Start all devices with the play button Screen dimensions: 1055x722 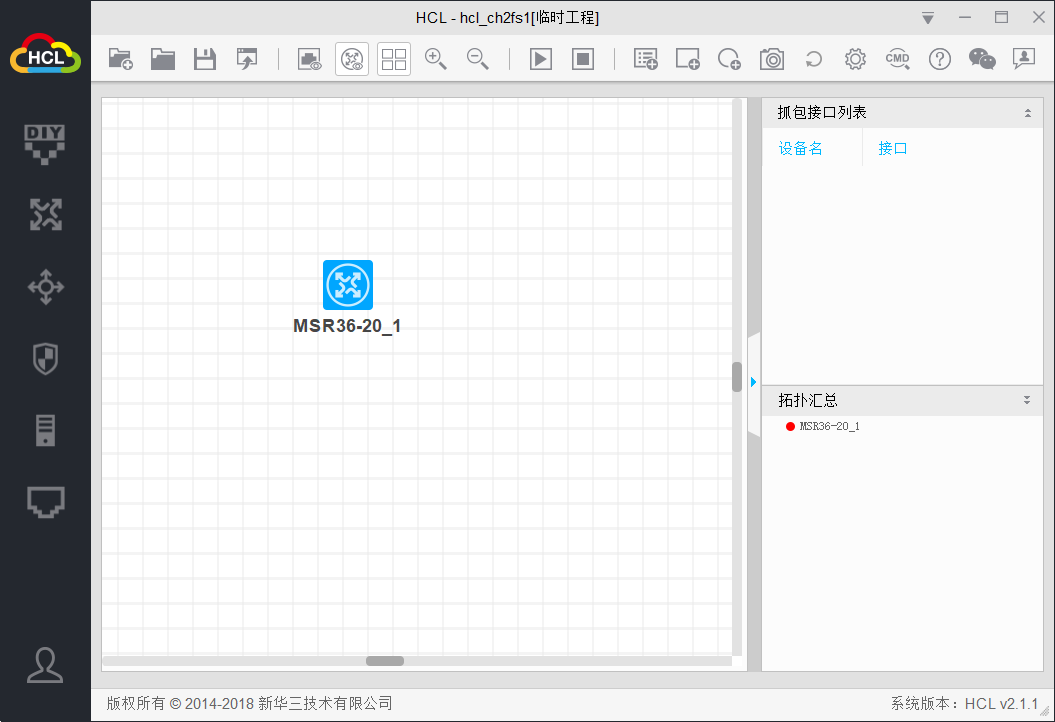(541, 59)
